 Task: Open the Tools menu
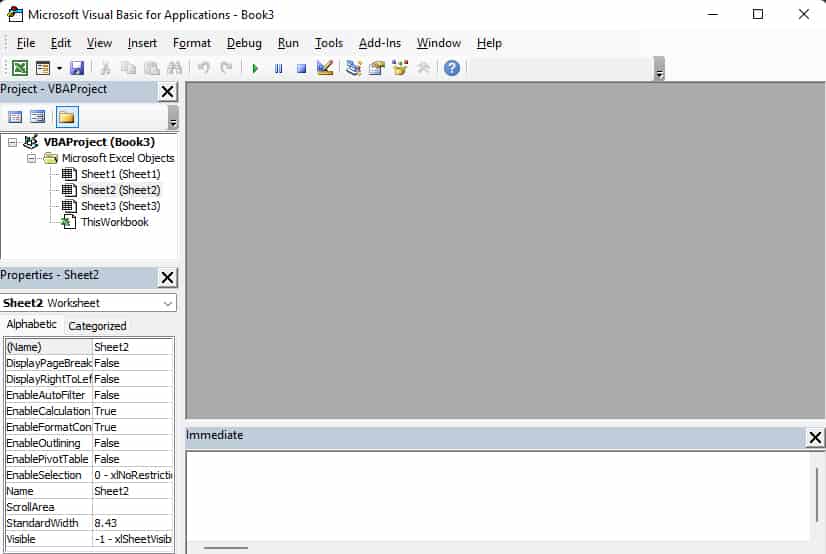point(329,43)
